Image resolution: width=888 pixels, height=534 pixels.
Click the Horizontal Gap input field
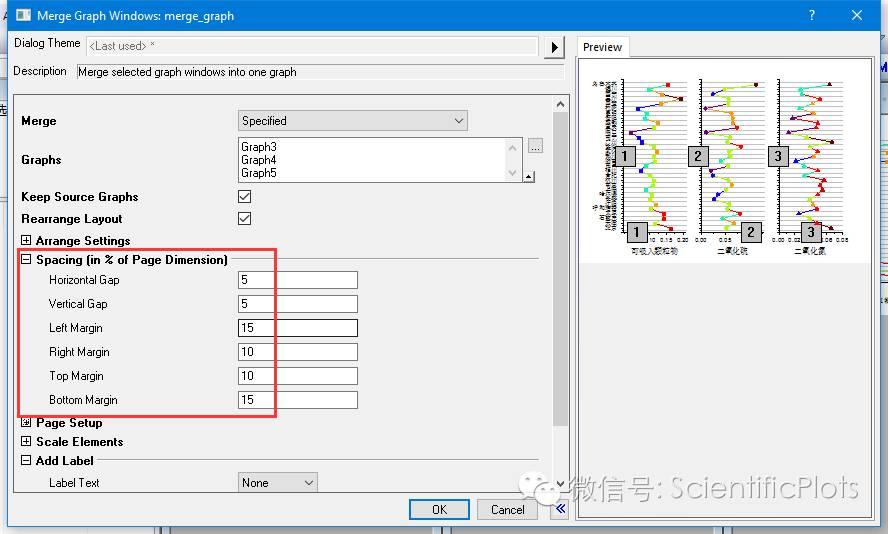coord(298,280)
